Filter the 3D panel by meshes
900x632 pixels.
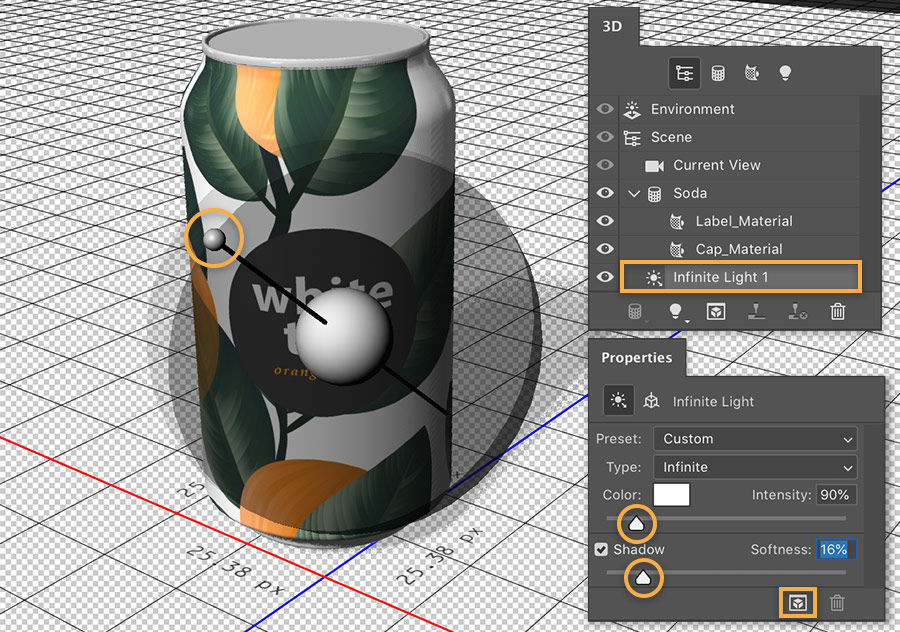click(717, 73)
